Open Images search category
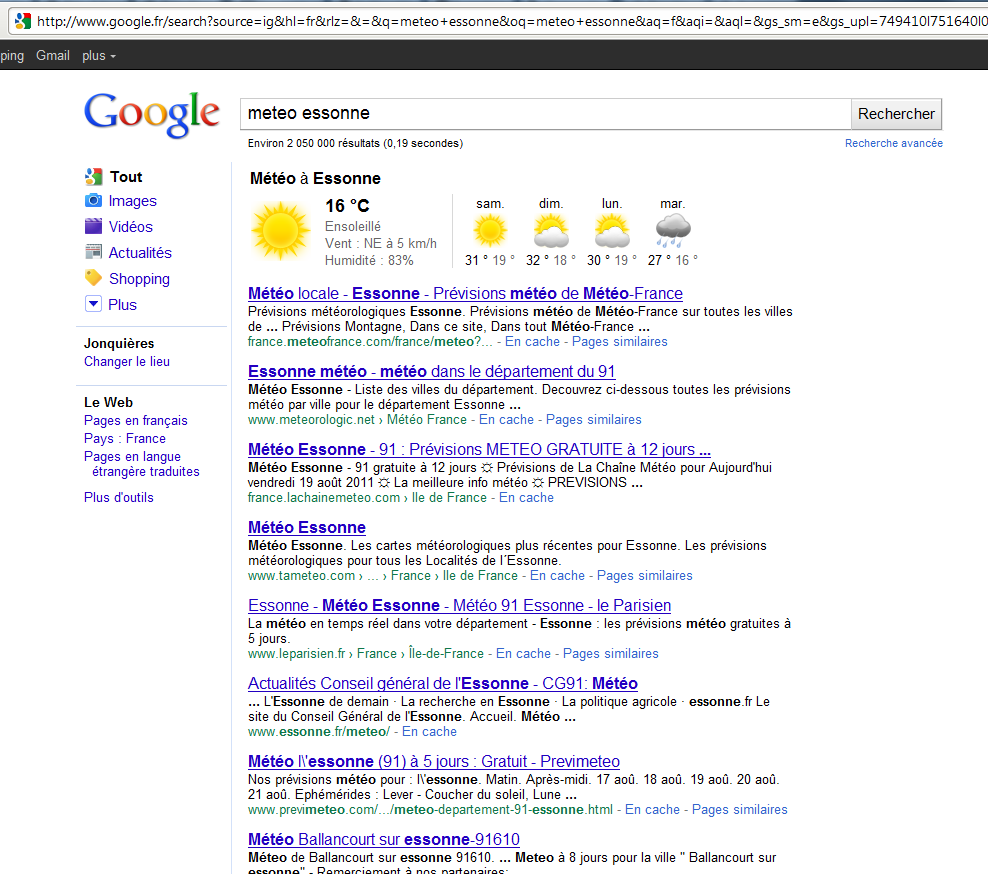 pyautogui.click(x=132, y=201)
